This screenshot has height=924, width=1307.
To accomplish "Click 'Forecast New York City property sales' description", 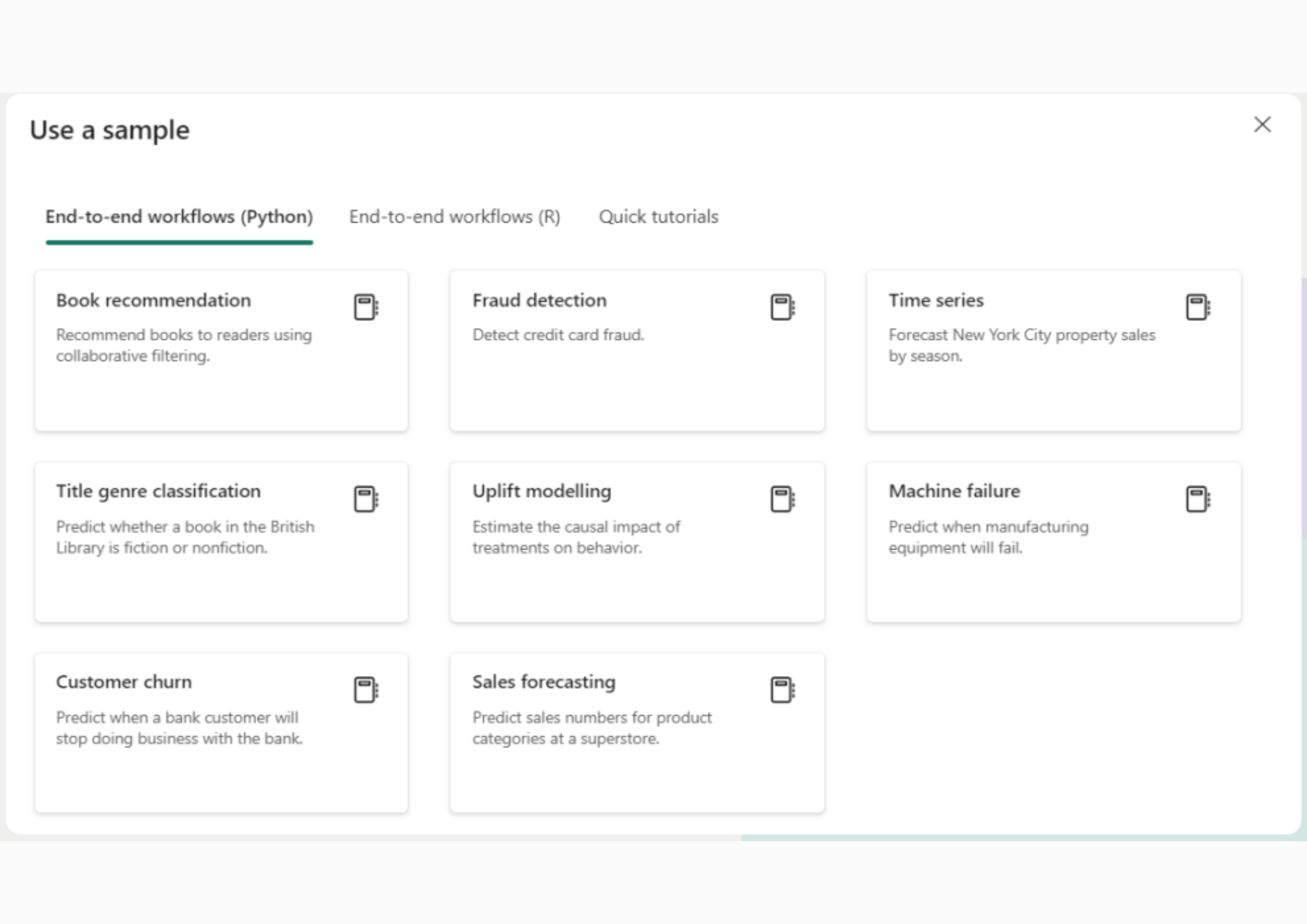I will click(1021, 345).
